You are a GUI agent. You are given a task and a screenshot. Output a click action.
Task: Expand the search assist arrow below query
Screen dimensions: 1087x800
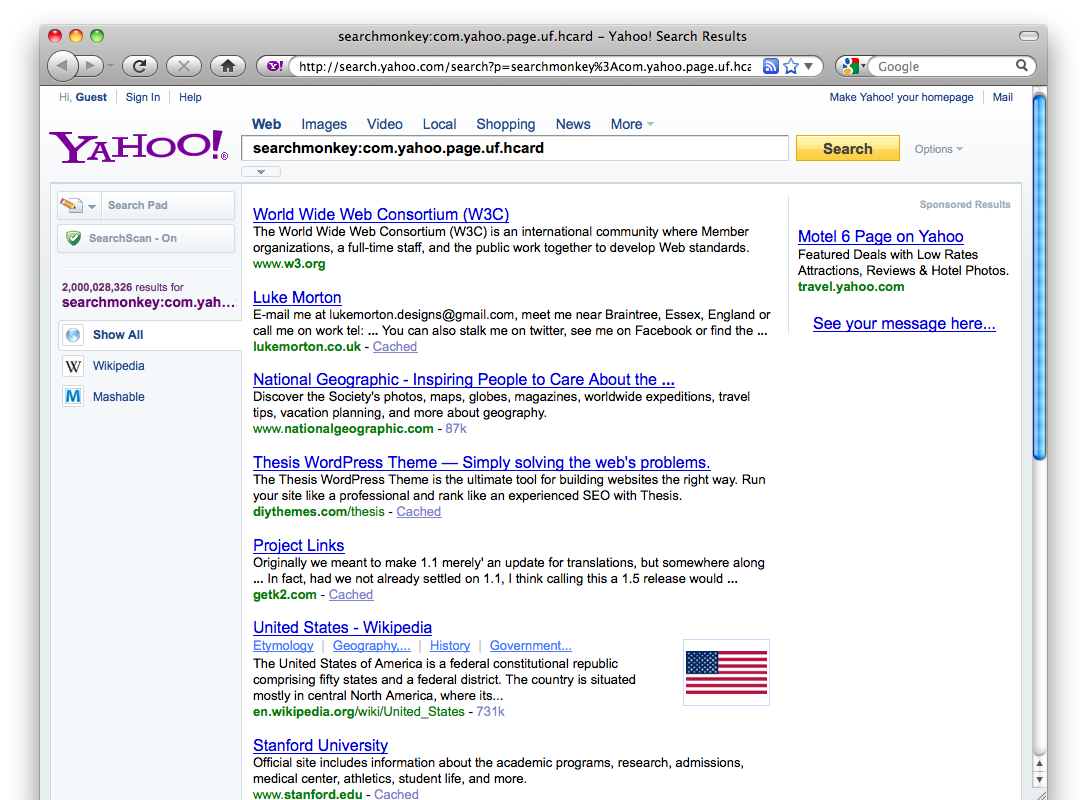pyautogui.click(x=261, y=171)
